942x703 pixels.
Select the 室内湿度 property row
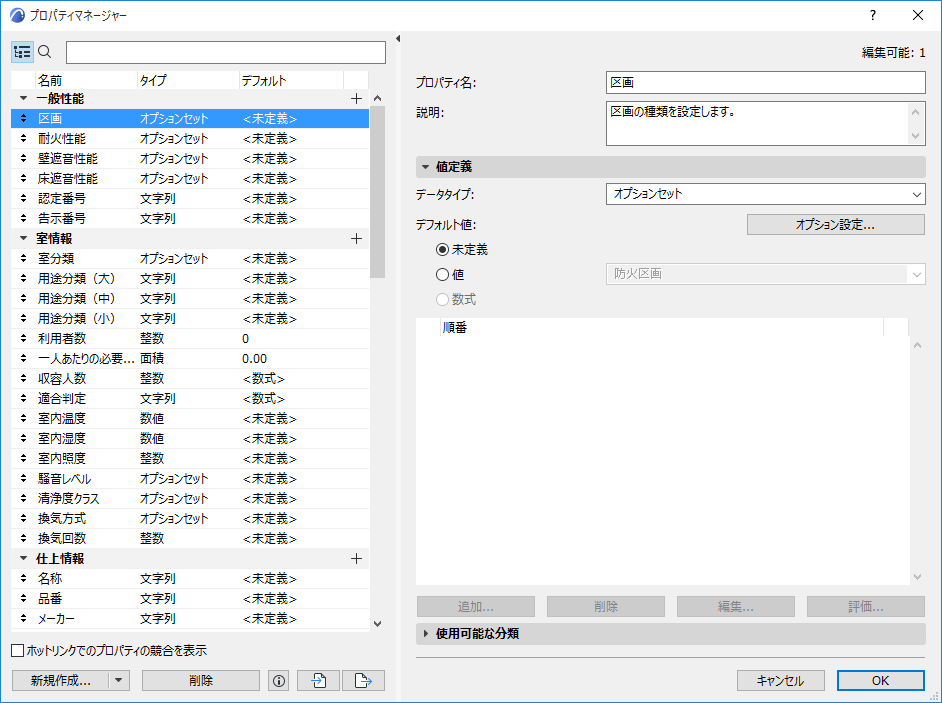[190, 439]
